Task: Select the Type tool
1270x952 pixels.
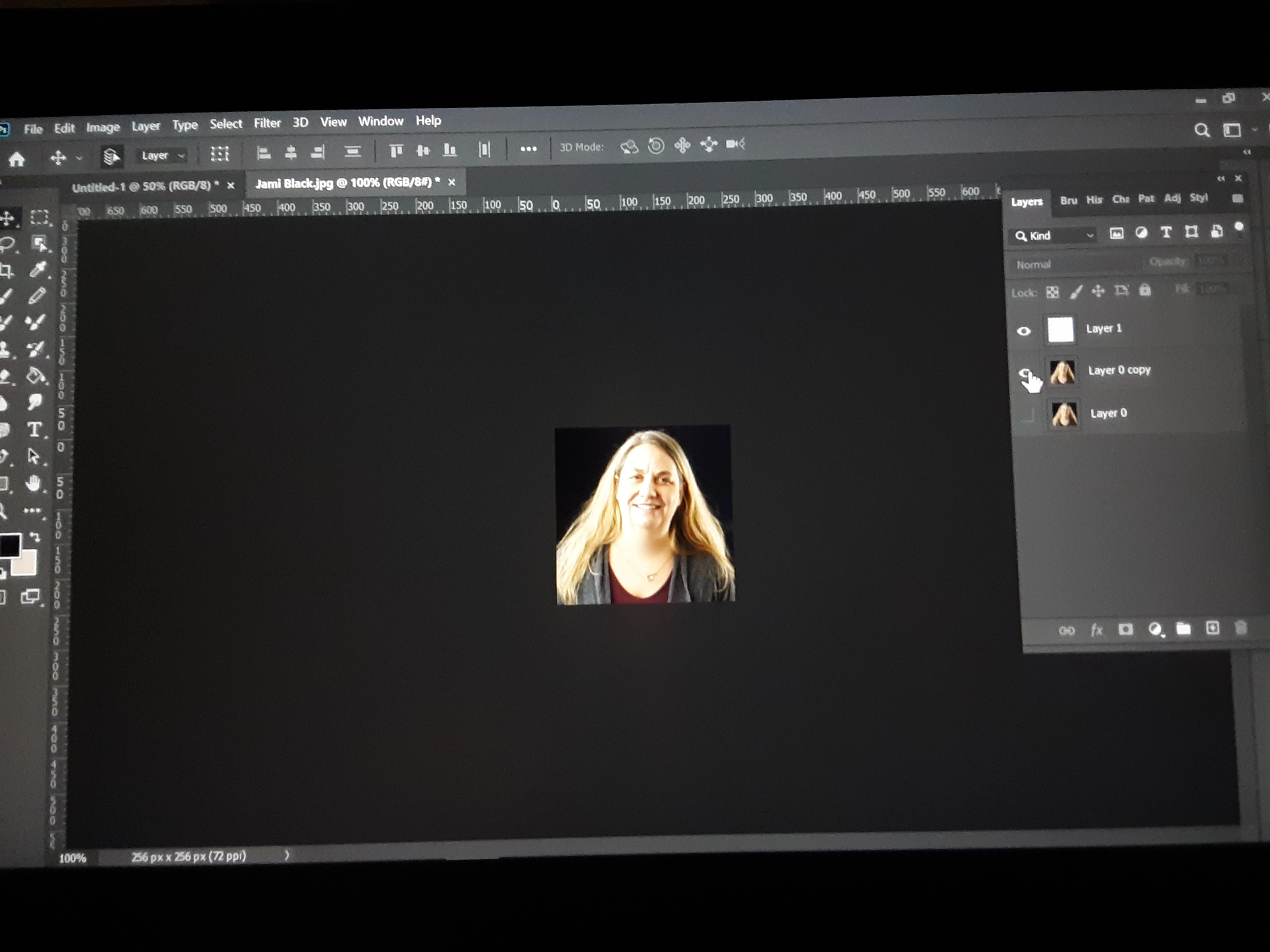Action: [x=34, y=429]
